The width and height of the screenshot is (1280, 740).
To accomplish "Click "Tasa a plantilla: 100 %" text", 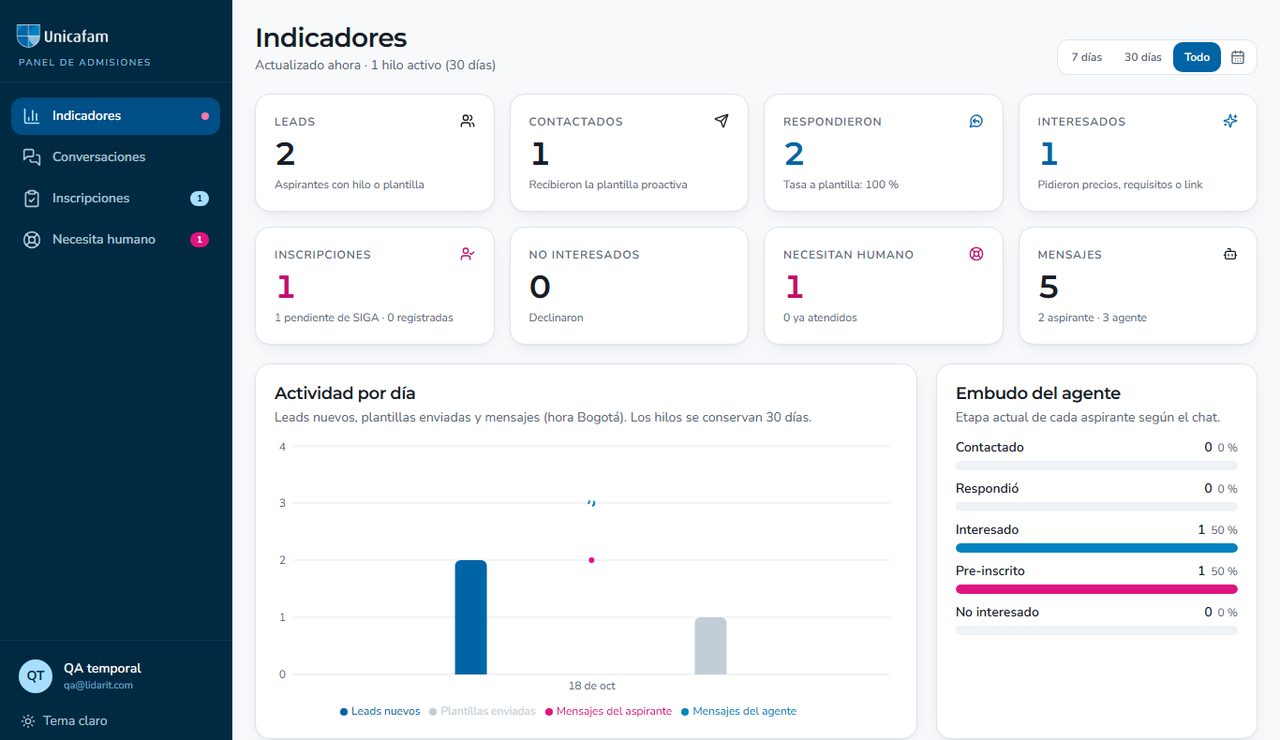I will (x=841, y=185).
